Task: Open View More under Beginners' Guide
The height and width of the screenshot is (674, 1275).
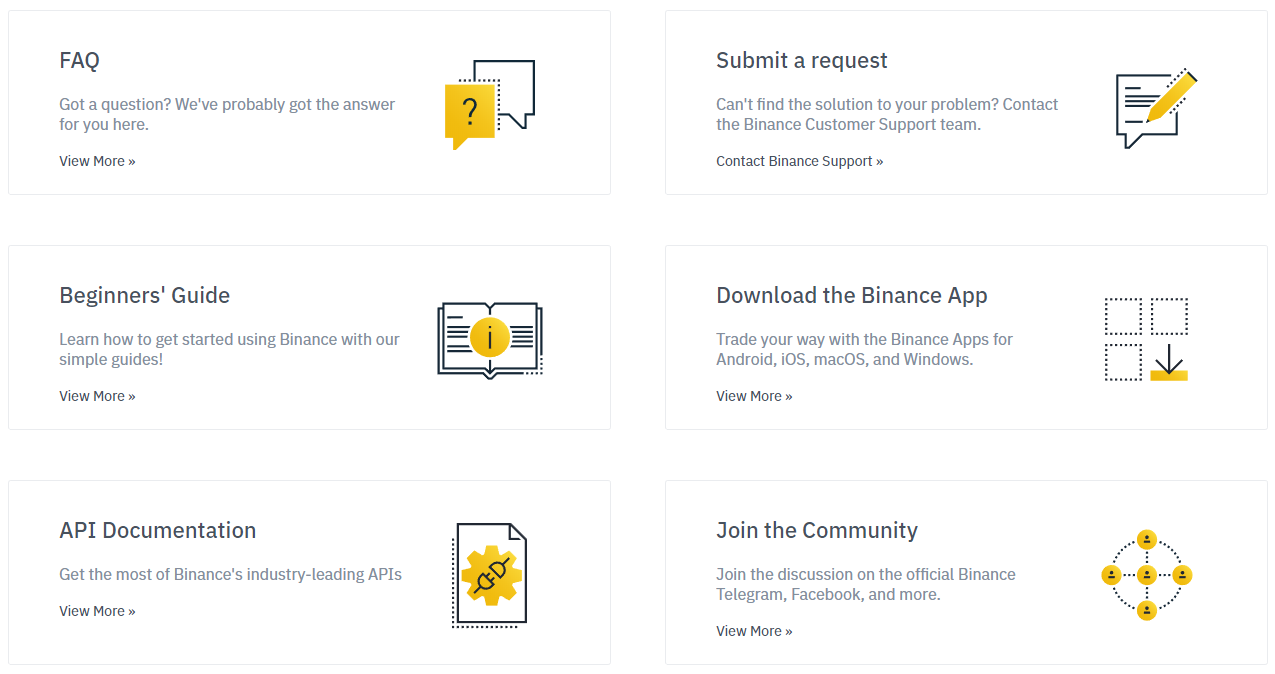Action: click(97, 396)
